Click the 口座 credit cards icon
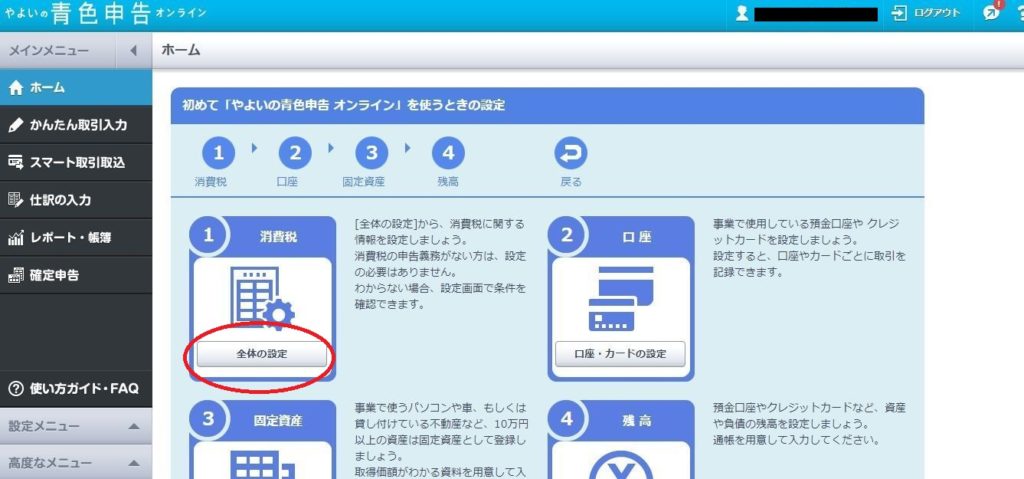This screenshot has height=479, width=1024. pyautogui.click(x=620, y=299)
